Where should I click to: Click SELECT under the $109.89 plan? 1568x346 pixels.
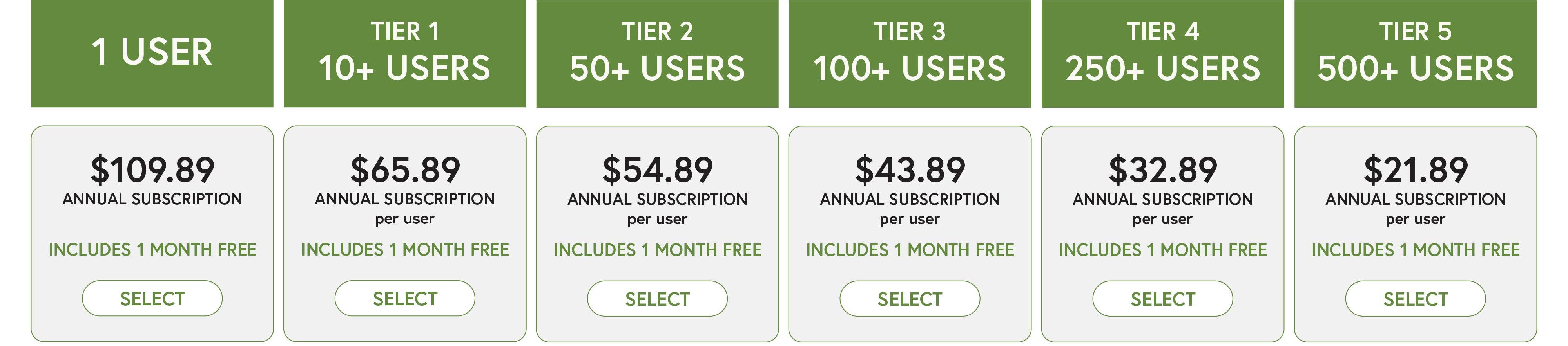(x=152, y=298)
